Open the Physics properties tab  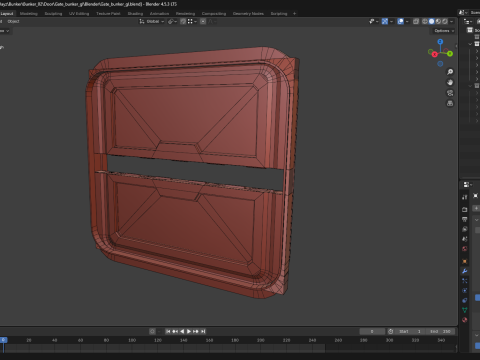[x=465, y=290]
